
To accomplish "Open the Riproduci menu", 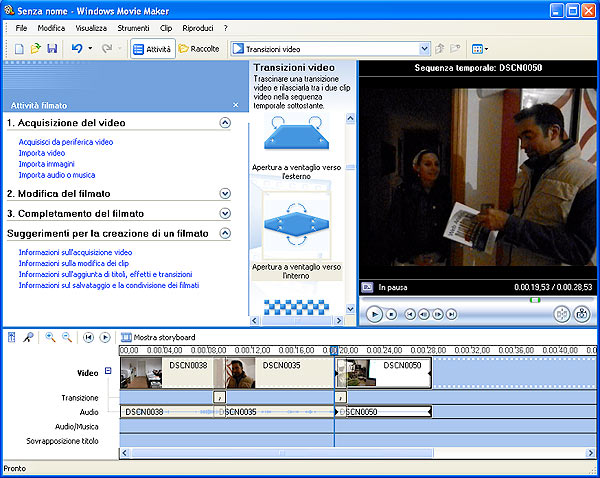I will (198, 28).
